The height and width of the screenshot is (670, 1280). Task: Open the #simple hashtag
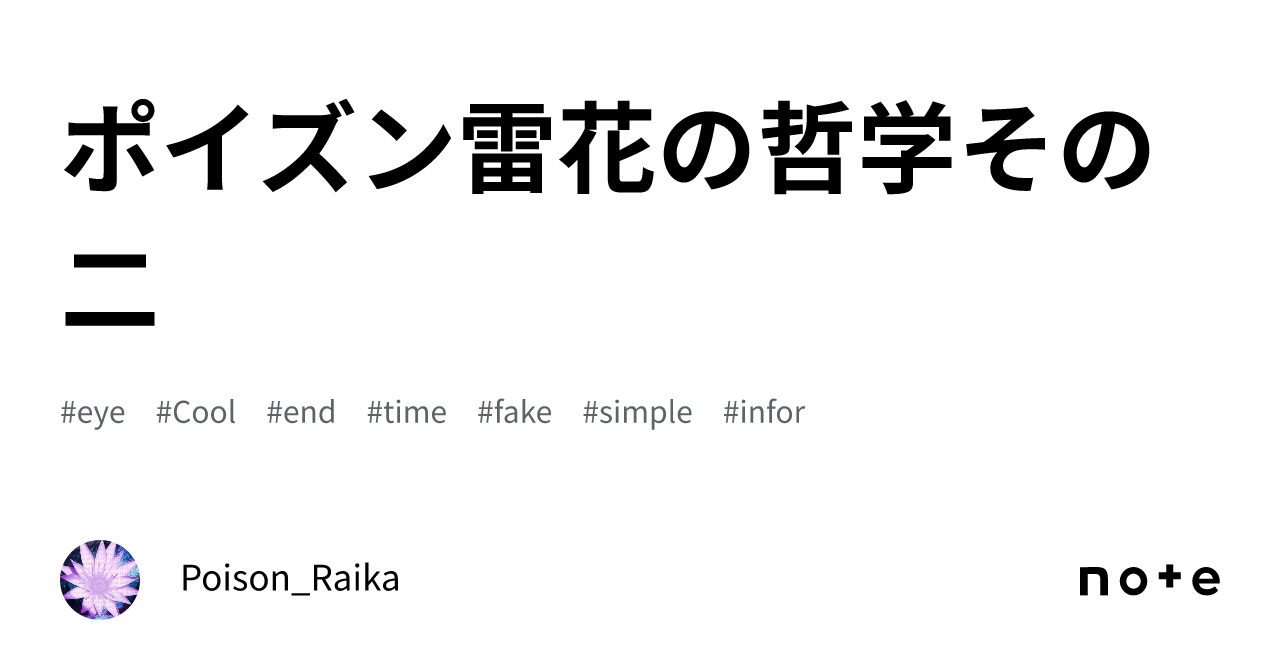click(638, 413)
